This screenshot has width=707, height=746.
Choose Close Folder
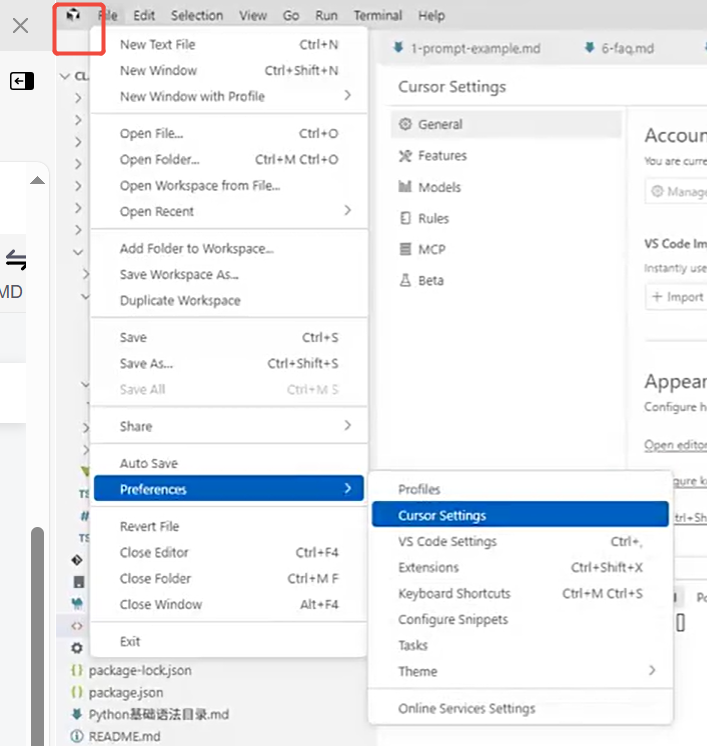click(x=229, y=579)
